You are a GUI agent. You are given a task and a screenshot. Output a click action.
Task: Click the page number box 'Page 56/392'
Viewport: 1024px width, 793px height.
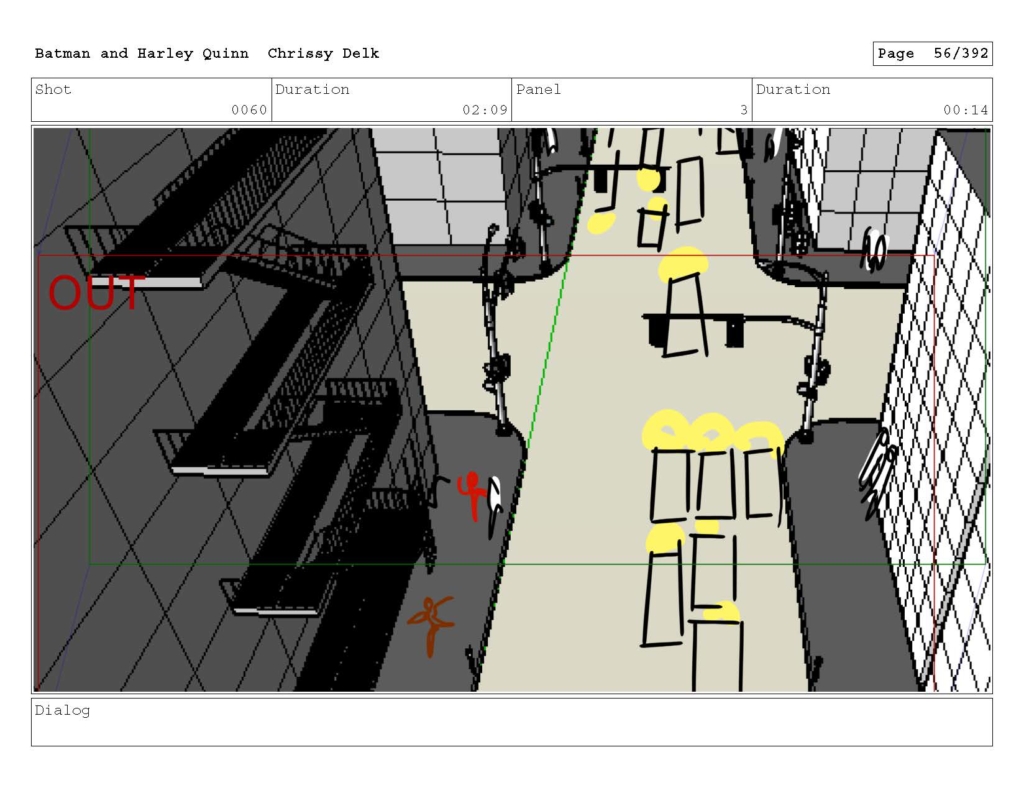pyautogui.click(x=933, y=54)
